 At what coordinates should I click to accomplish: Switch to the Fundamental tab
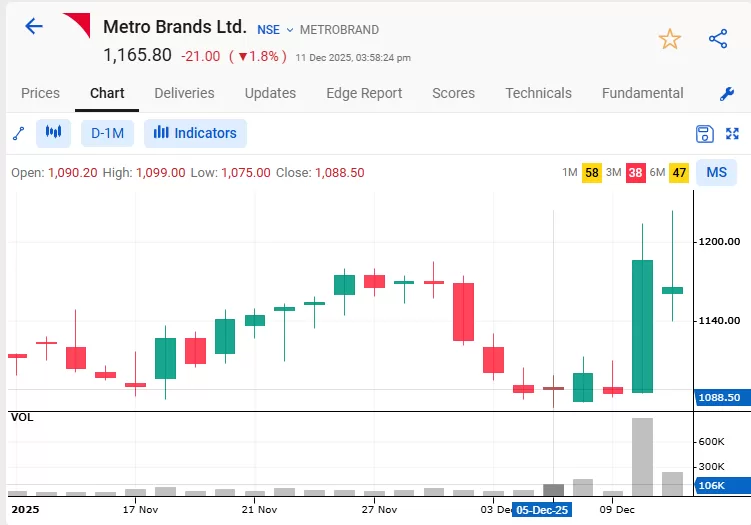point(642,93)
